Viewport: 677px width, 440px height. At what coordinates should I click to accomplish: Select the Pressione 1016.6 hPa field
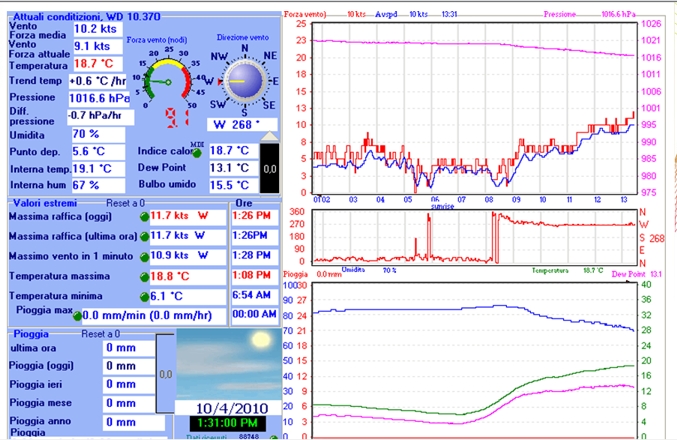coord(98,98)
